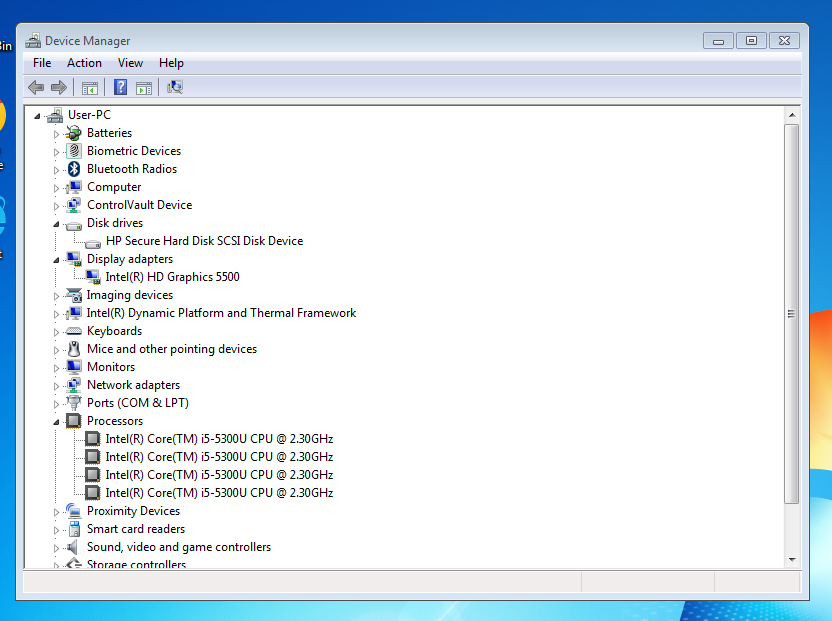
Task: Click the Show/Hide Action Pane toolbar icon
Action: pyautogui.click(x=144, y=88)
